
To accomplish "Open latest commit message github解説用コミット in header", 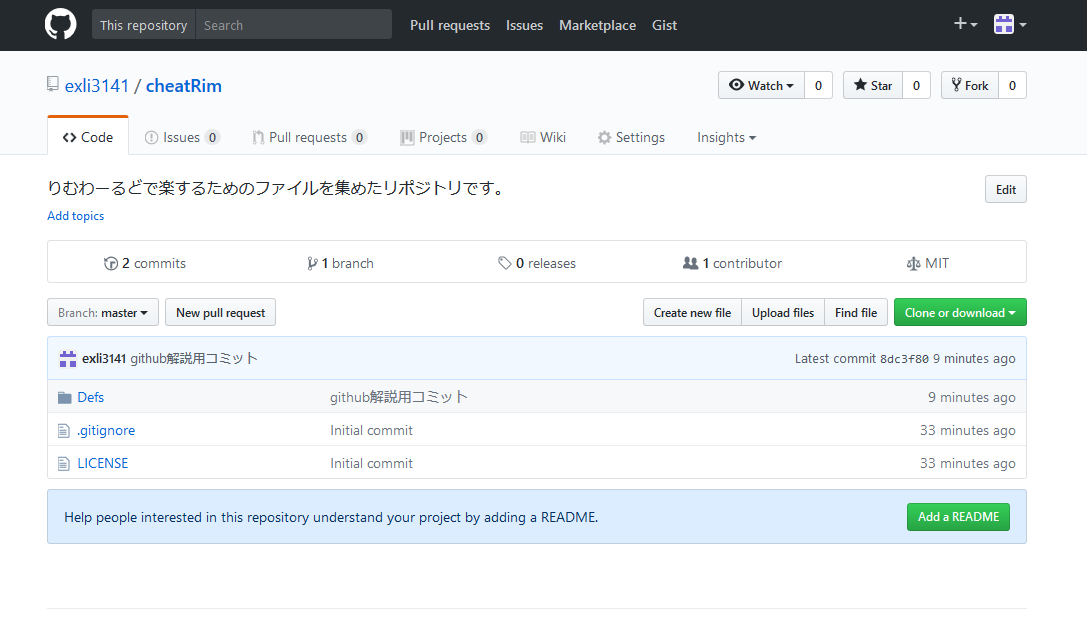I will click(x=194, y=358).
